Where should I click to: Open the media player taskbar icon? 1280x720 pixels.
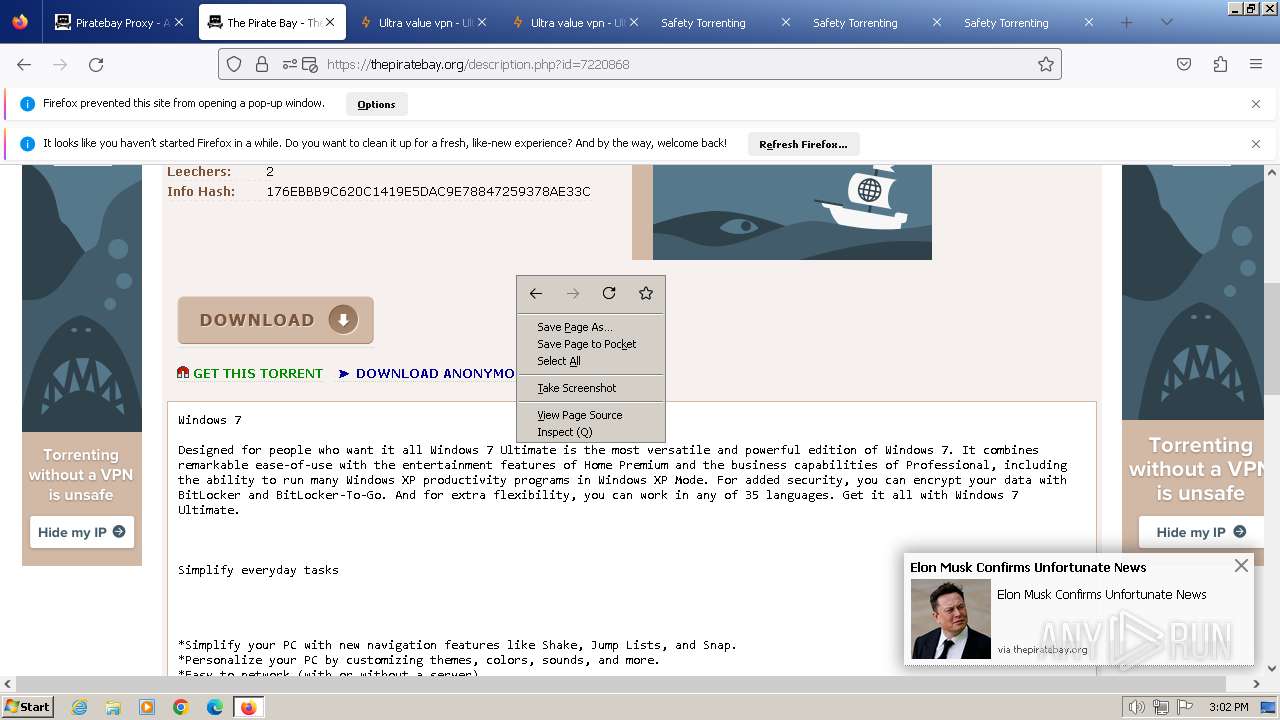[147, 707]
